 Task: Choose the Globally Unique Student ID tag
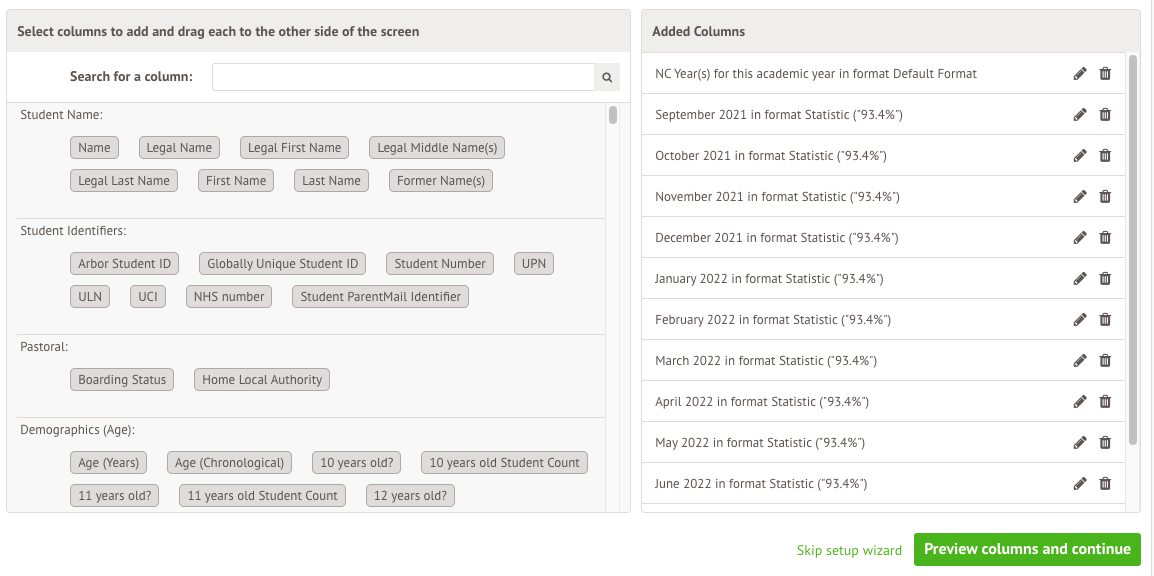282,264
